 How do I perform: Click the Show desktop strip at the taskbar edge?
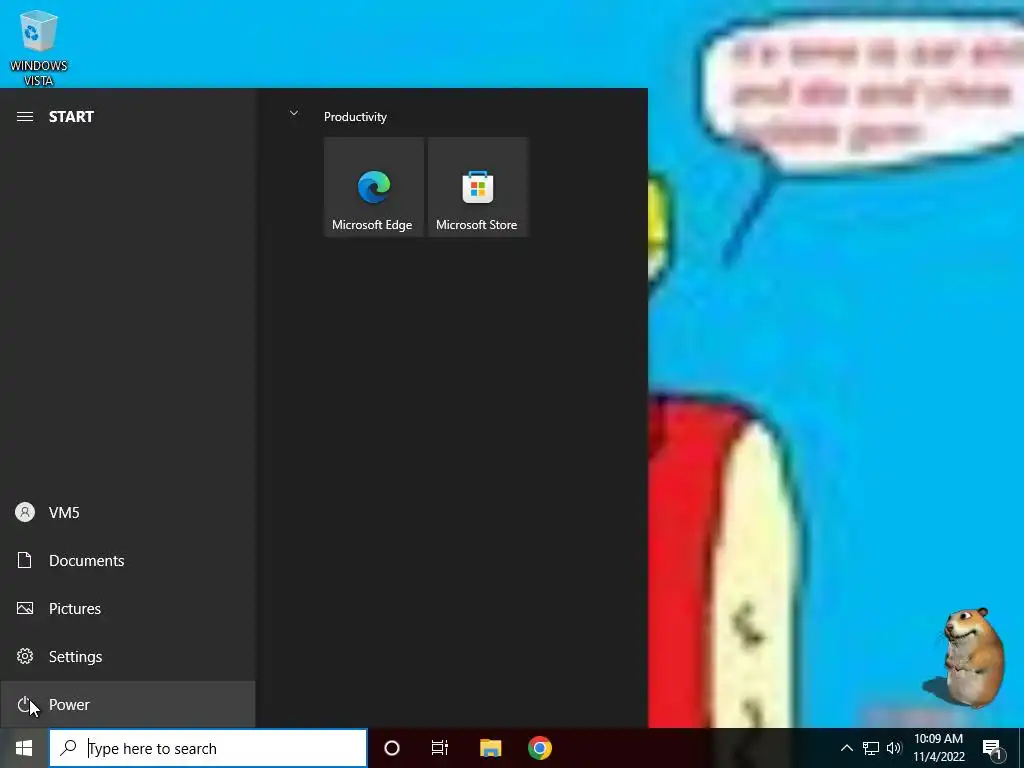tap(1021, 748)
